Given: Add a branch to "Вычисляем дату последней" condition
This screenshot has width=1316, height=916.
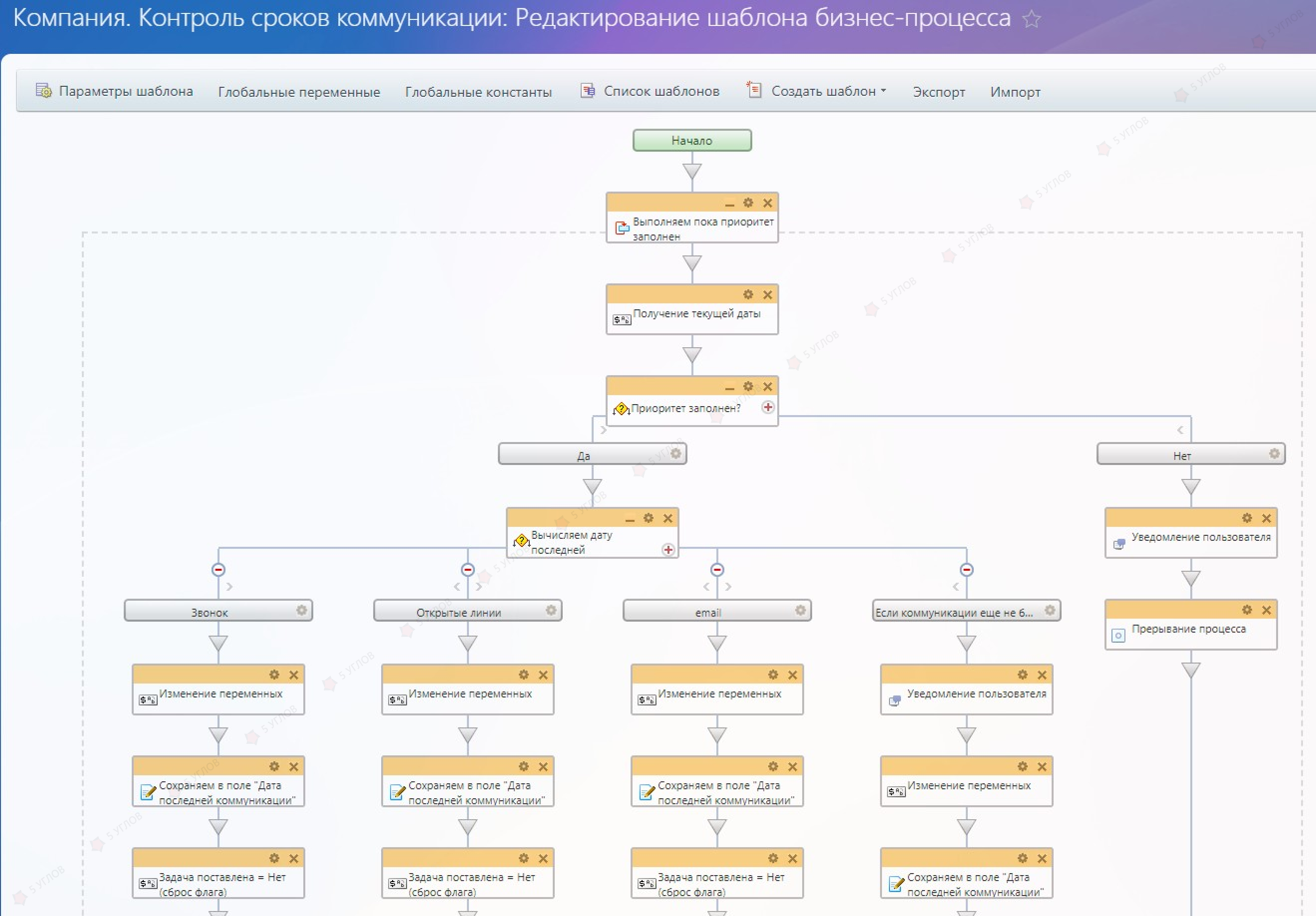Looking at the screenshot, I should [668, 550].
